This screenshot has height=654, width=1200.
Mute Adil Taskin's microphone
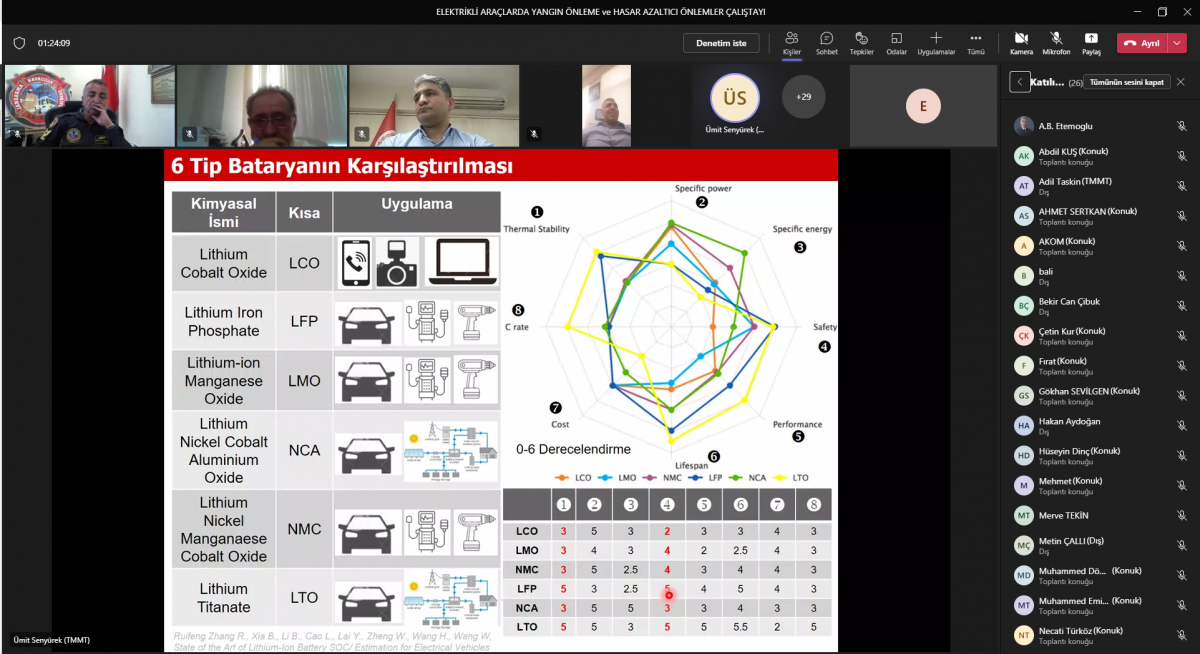[1181, 186]
